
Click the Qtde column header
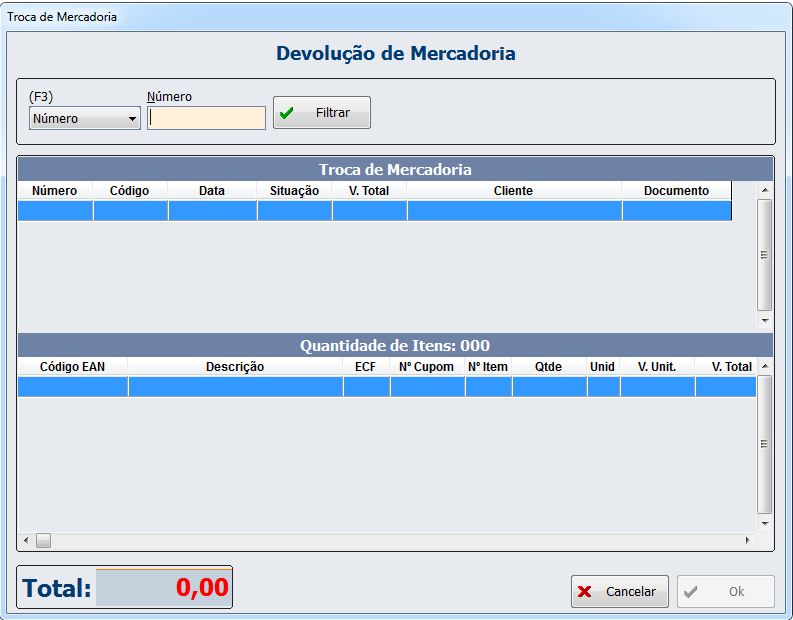(548, 367)
